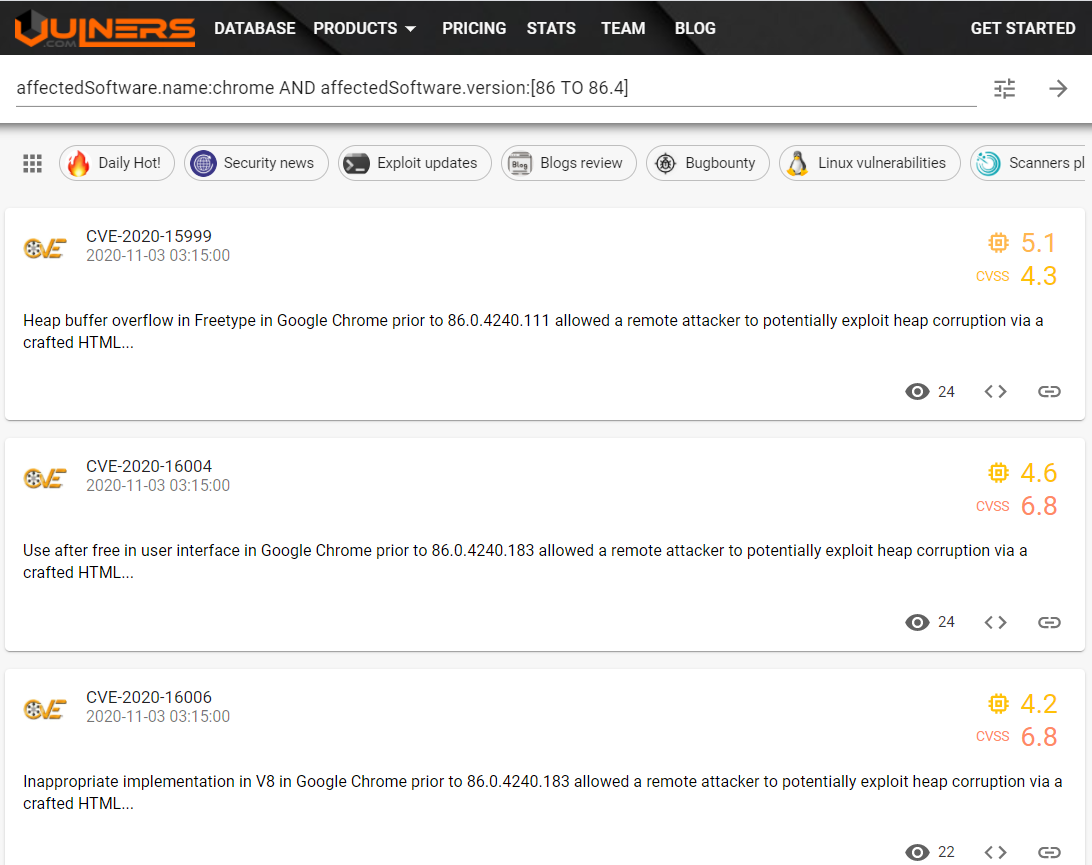The width and height of the screenshot is (1092, 865).
Task: Open the apps grid icon
Action: coord(32,163)
